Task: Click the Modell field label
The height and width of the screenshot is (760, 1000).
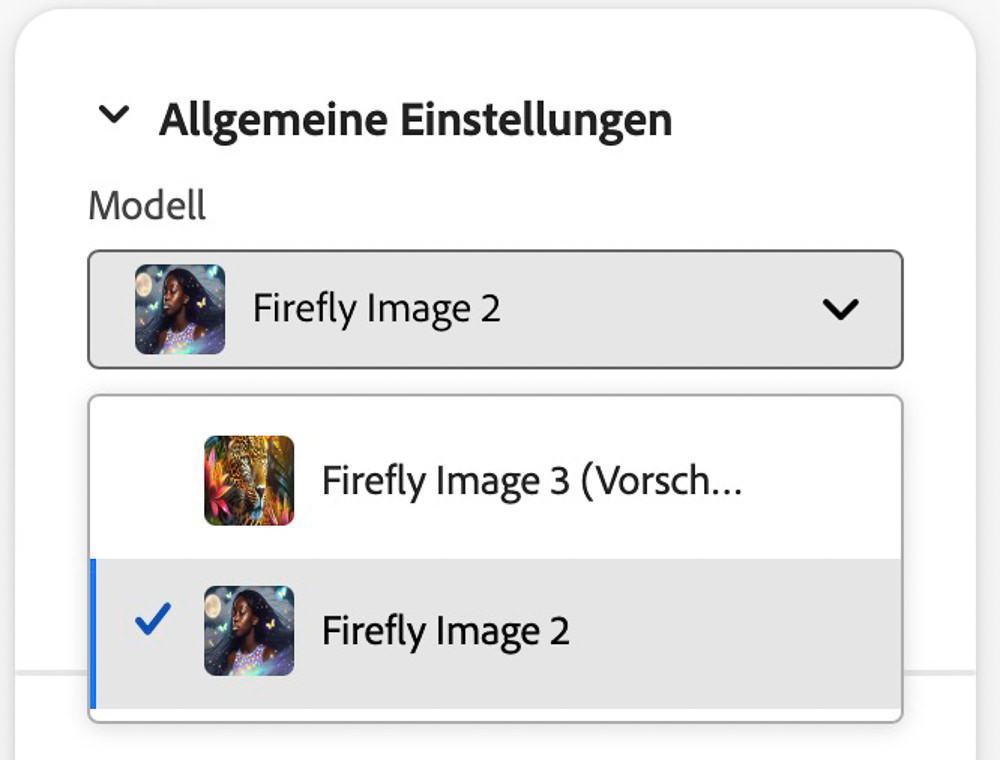Action: 147,205
